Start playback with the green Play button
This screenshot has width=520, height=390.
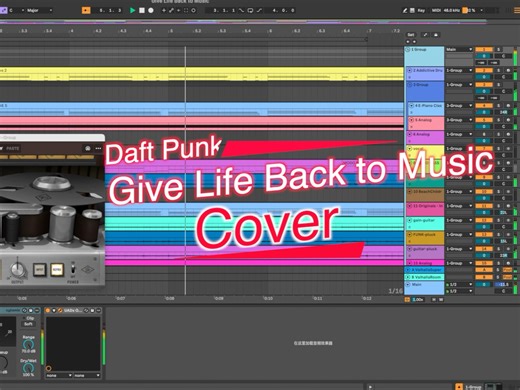coord(132,10)
